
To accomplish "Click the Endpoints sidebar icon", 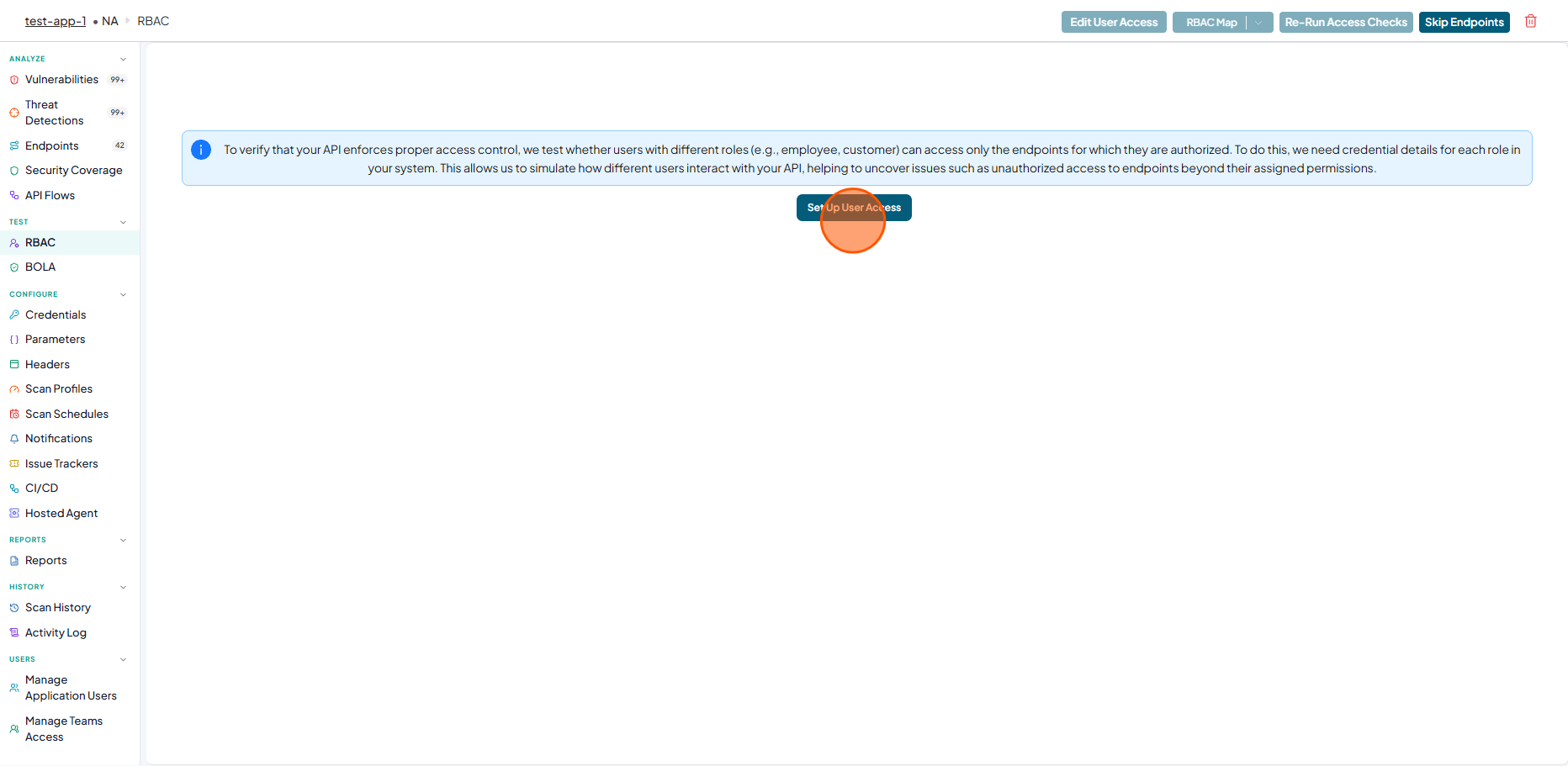I will coord(14,146).
